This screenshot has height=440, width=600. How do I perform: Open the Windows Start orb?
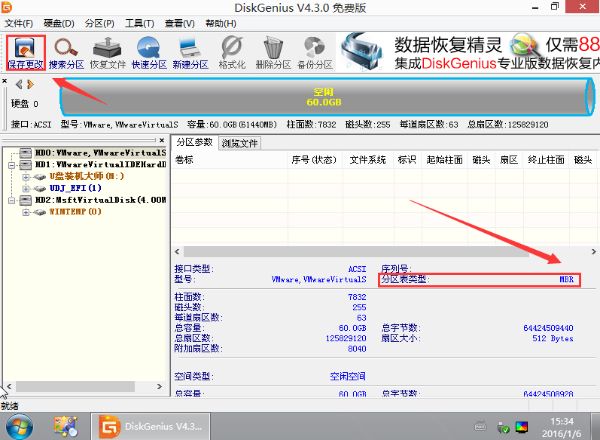tap(19, 426)
